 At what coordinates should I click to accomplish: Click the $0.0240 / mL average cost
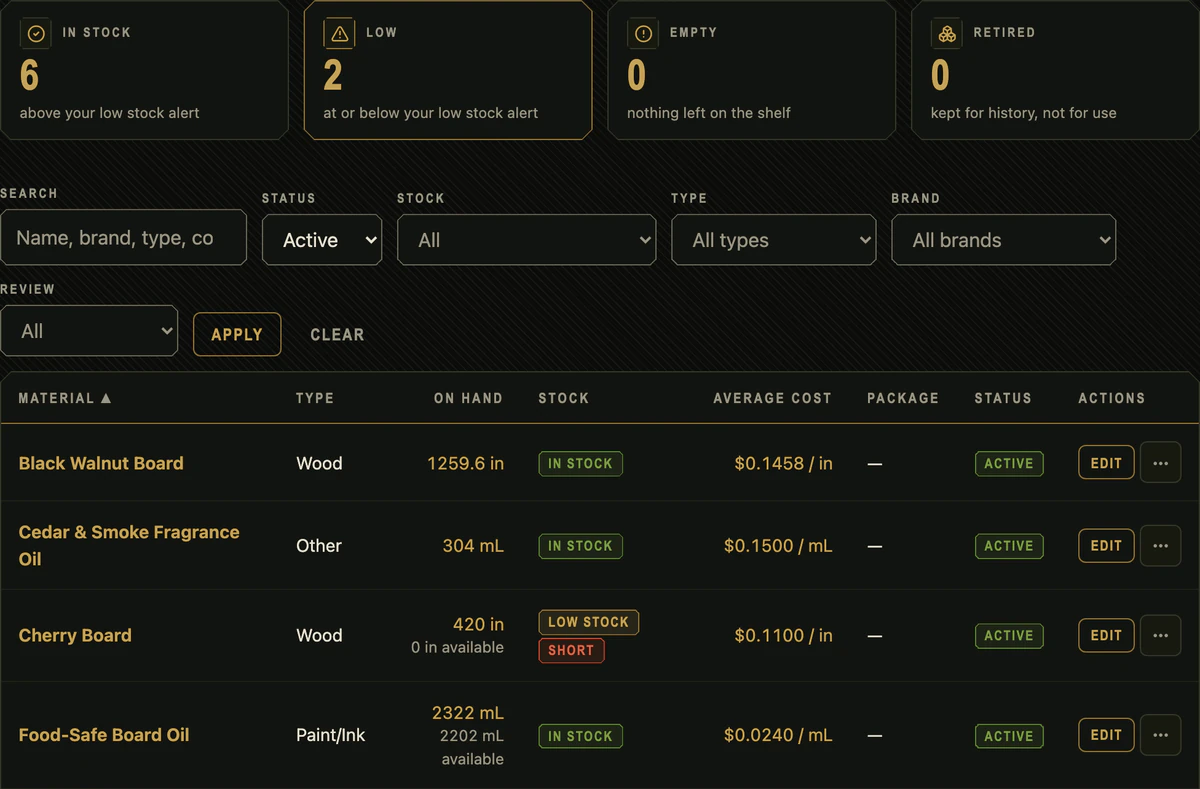[x=778, y=735]
